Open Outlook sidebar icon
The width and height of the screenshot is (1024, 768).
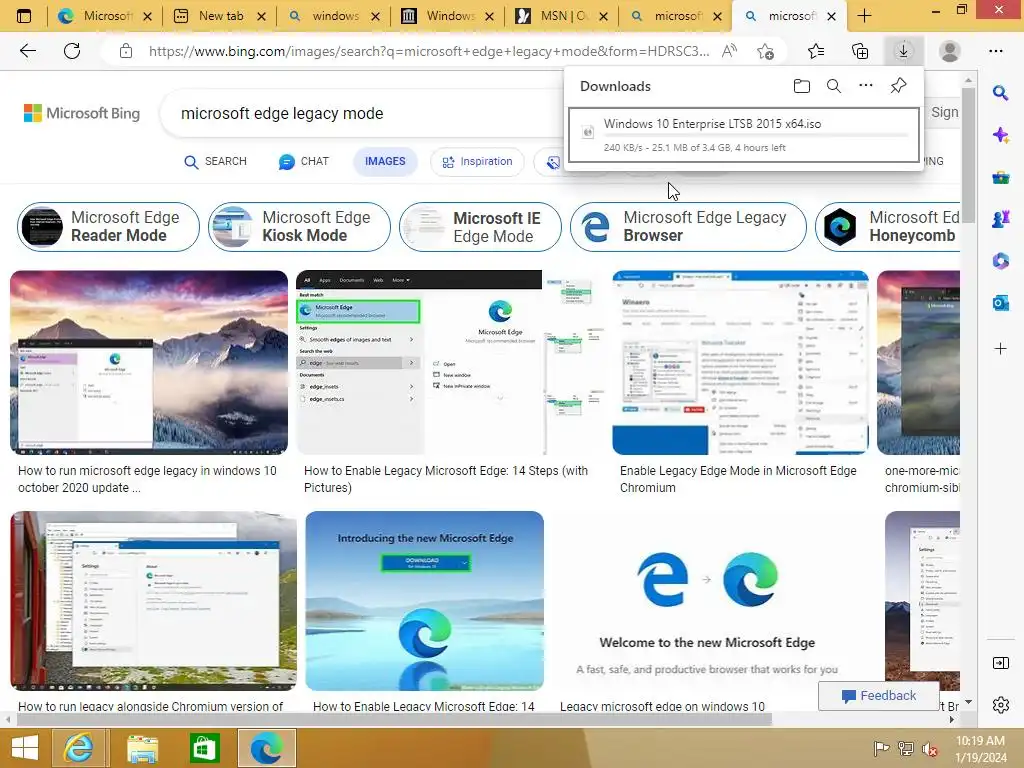coord(1000,303)
